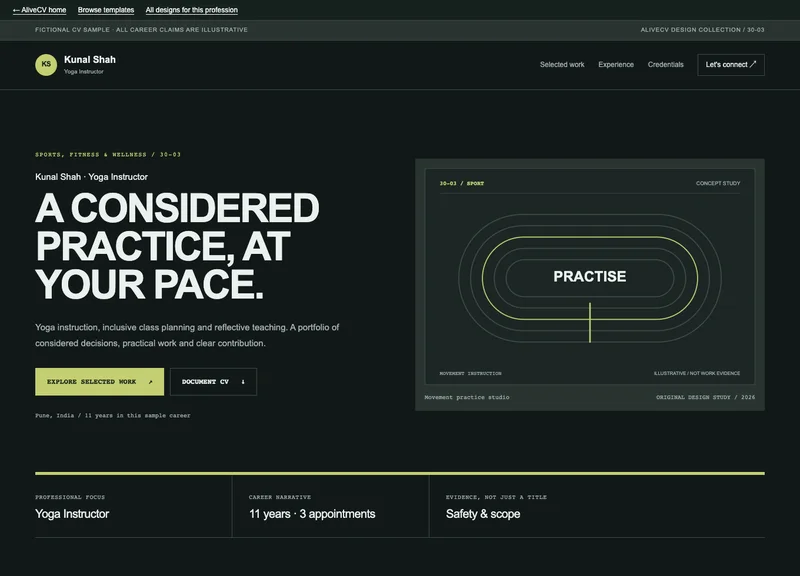Click the 'Professional Focus' heading

(x=70, y=497)
